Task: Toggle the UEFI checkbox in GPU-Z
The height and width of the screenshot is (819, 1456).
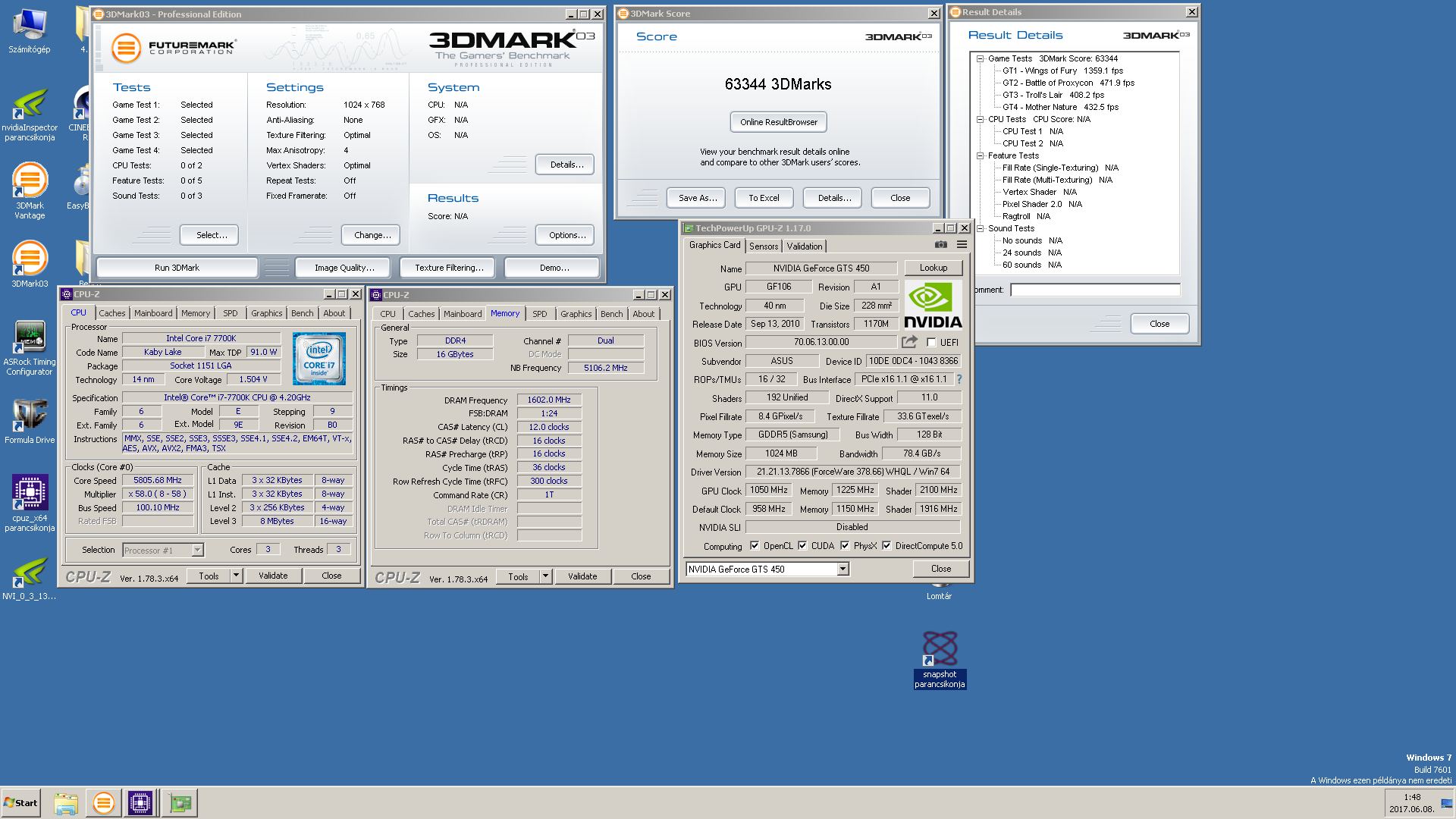Action: [931, 343]
